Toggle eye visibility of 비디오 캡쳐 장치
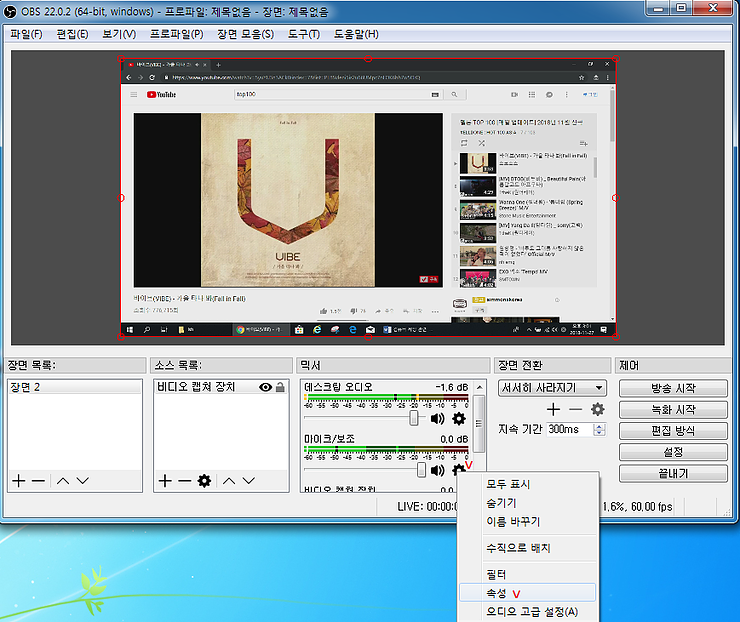 (265, 387)
